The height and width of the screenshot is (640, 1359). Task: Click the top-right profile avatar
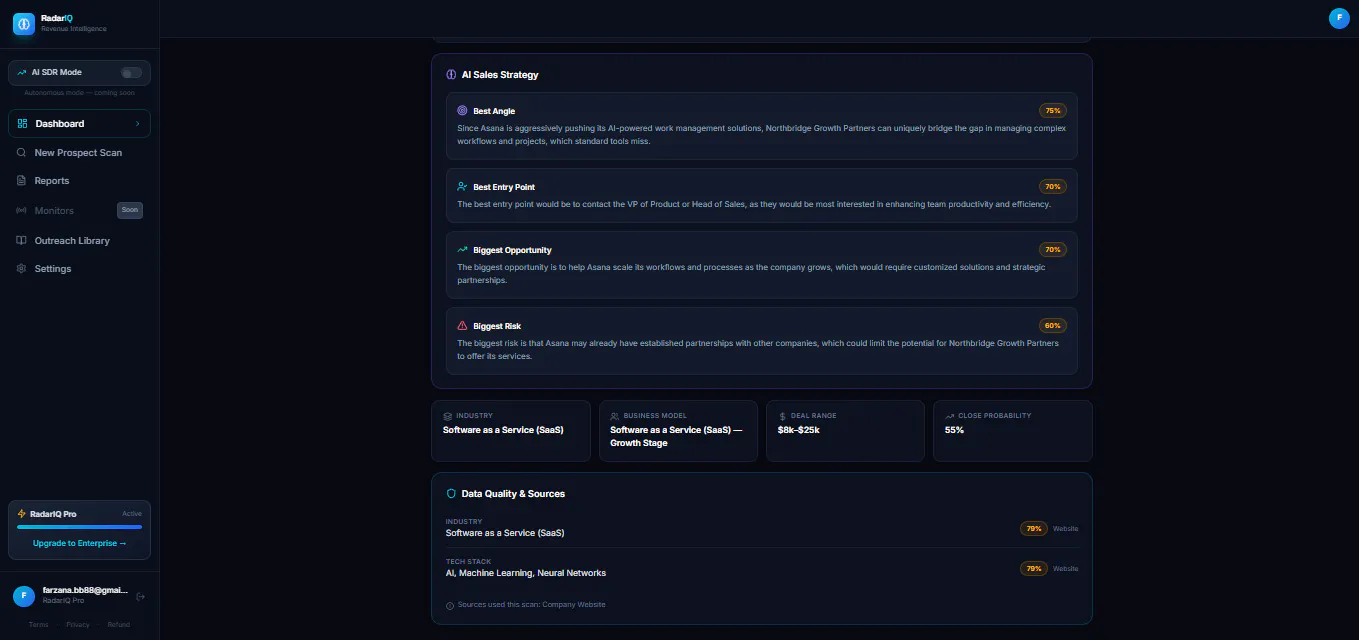click(1339, 18)
